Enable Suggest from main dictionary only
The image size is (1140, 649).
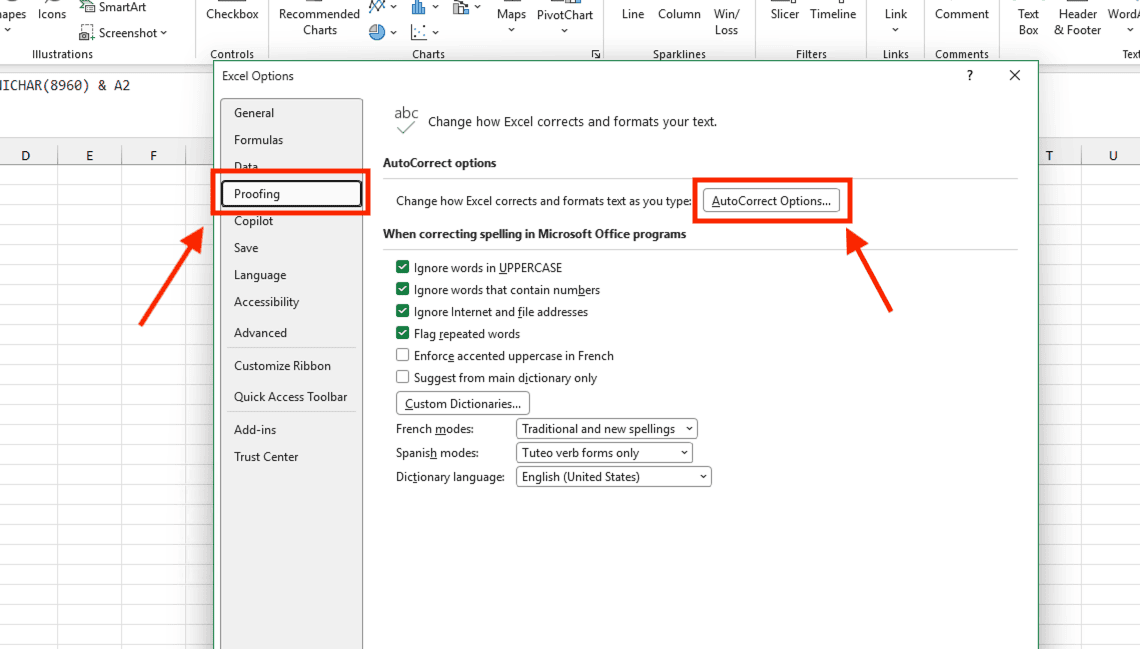click(x=402, y=377)
